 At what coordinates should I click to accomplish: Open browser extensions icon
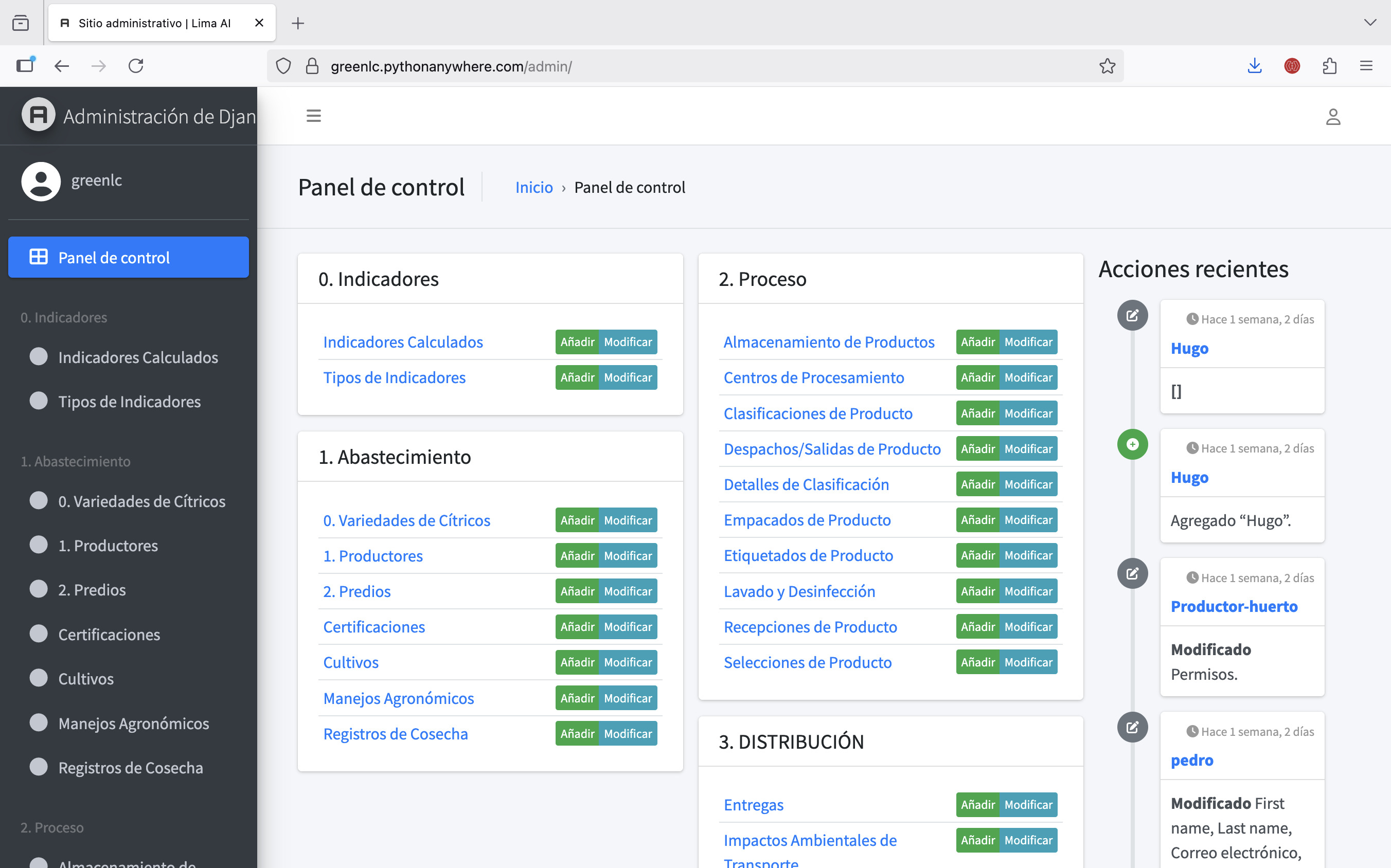click(x=1329, y=66)
